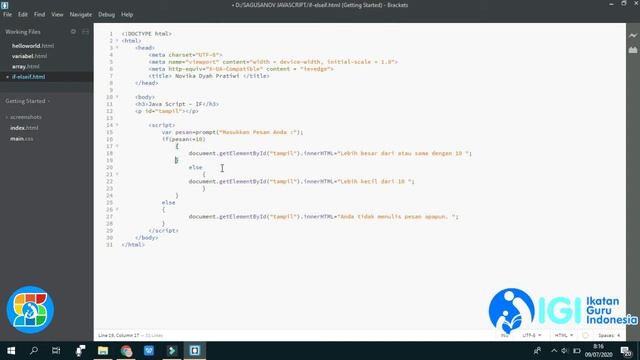Select array.html in Working Files
The image size is (640, 360).
[x=26, y=66]
